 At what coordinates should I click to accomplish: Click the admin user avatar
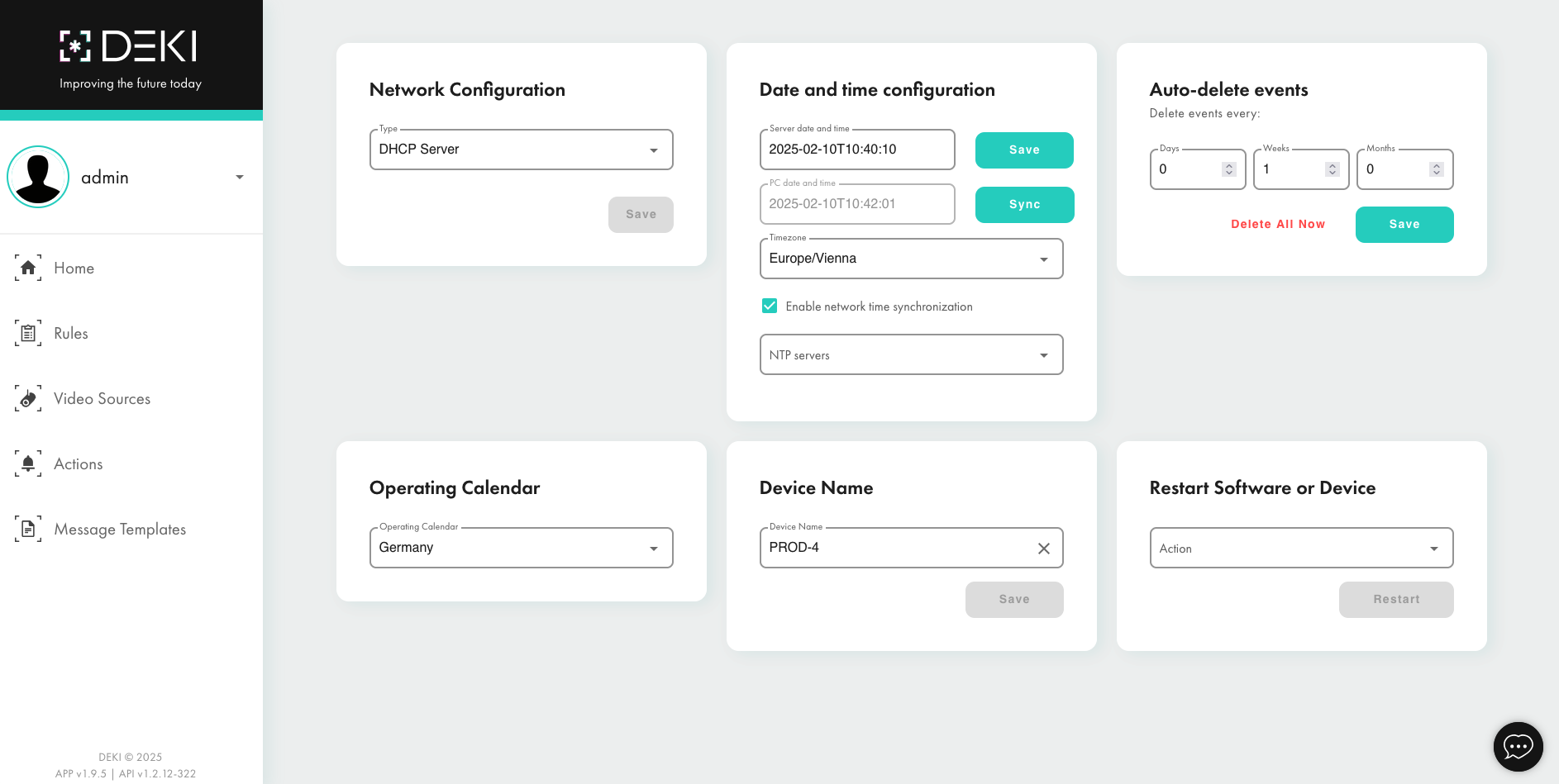click(38, 177)
